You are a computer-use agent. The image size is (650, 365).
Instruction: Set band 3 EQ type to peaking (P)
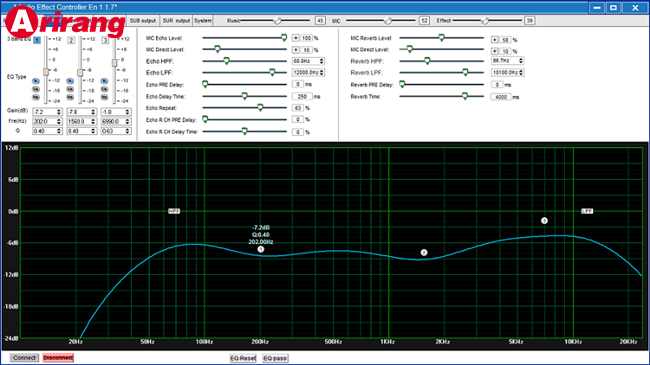click(104, 81)
